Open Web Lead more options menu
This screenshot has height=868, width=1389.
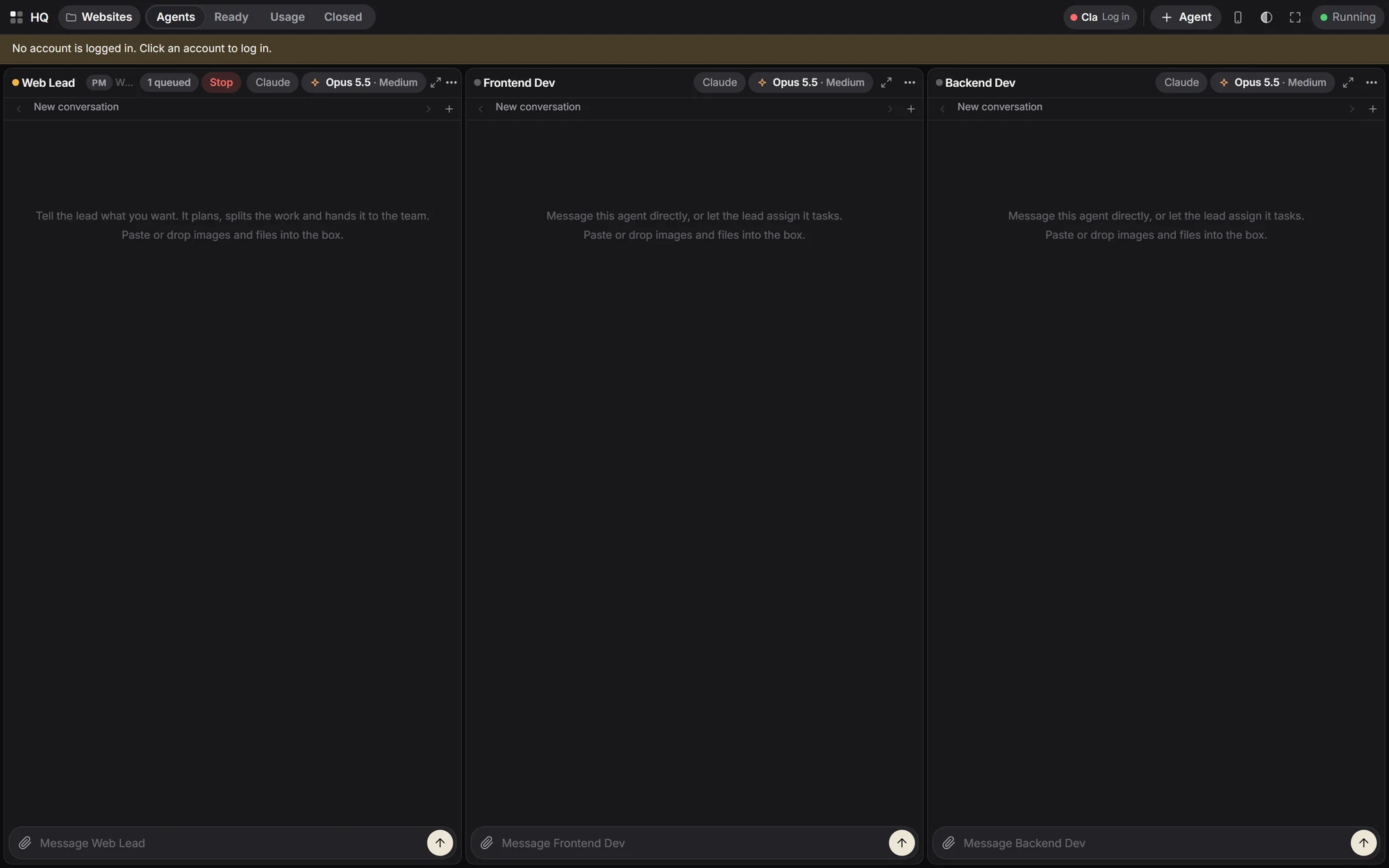(451, 83)
